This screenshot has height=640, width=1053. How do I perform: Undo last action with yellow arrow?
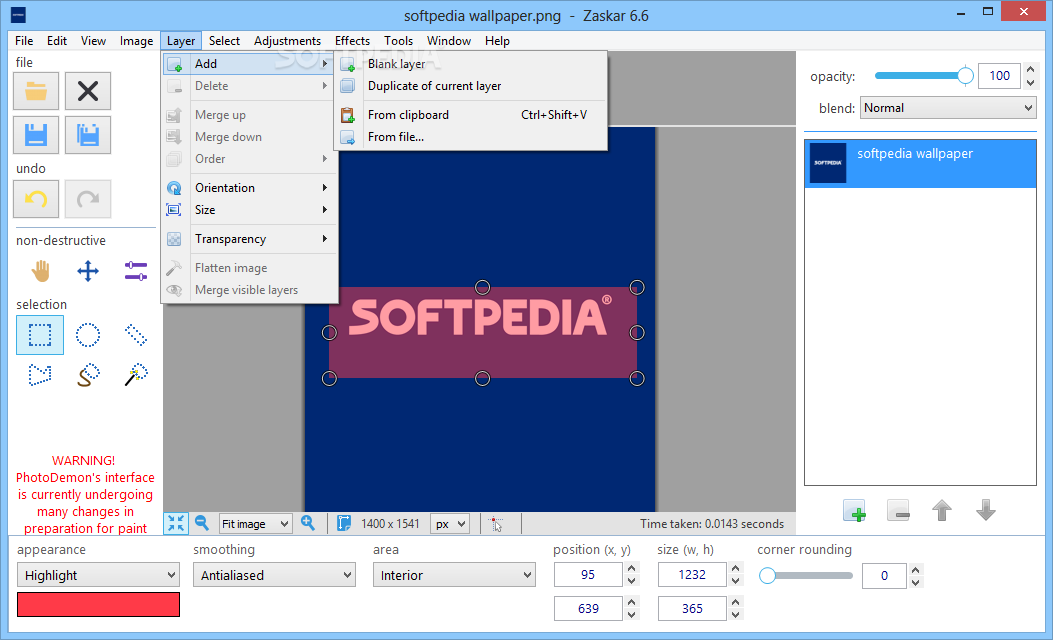click(36, 199)
